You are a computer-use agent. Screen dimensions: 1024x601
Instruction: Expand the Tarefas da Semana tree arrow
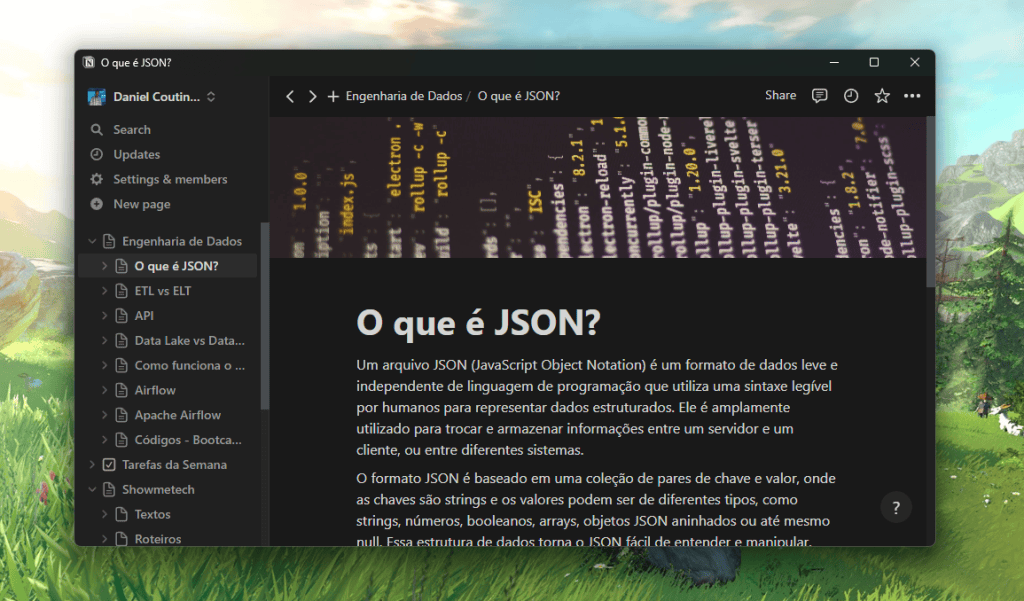coord(92,465)
